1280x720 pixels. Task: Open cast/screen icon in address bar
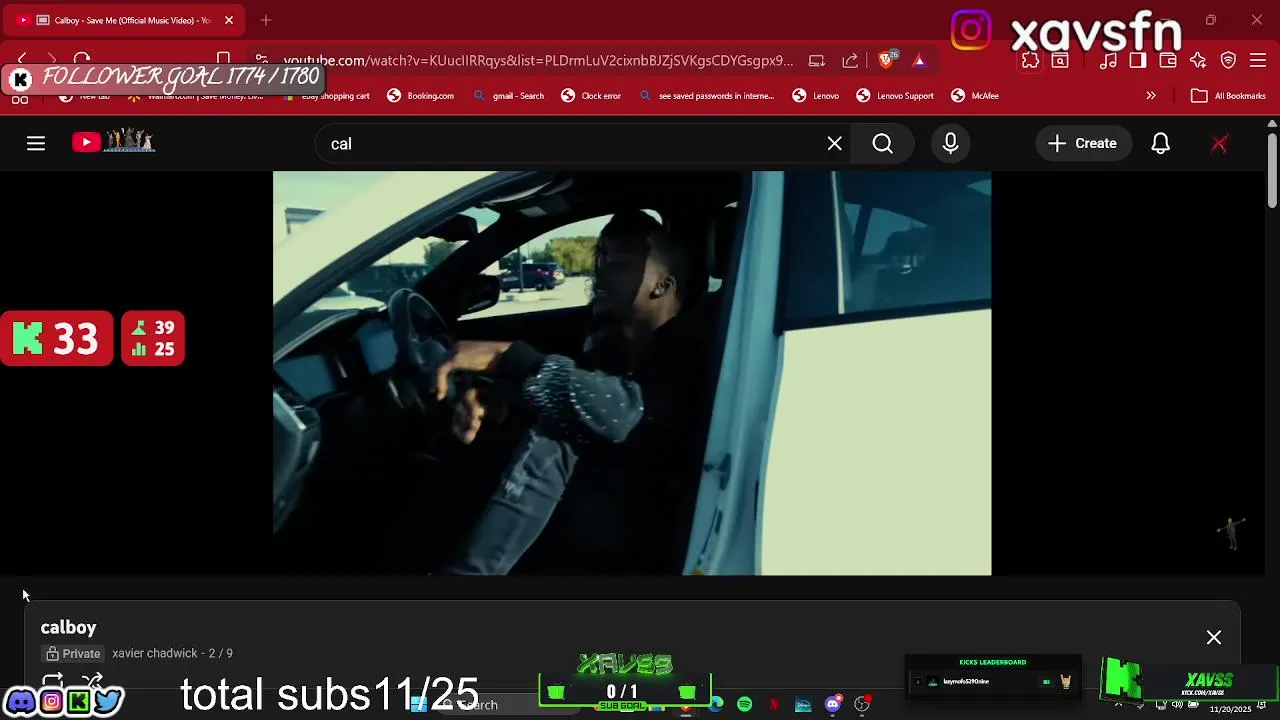click(x=817, y=60)
